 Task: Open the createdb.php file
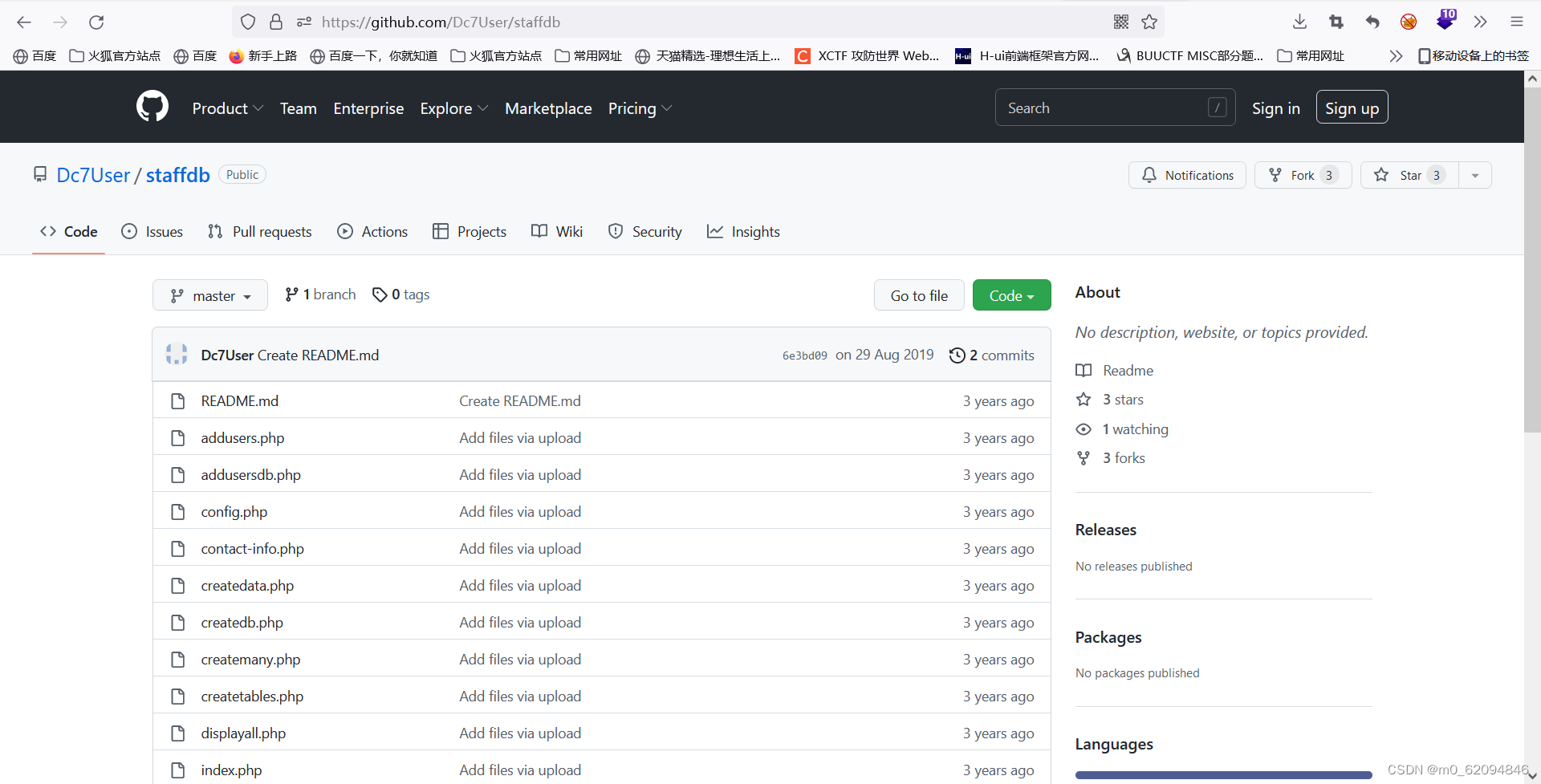[242, 622]
